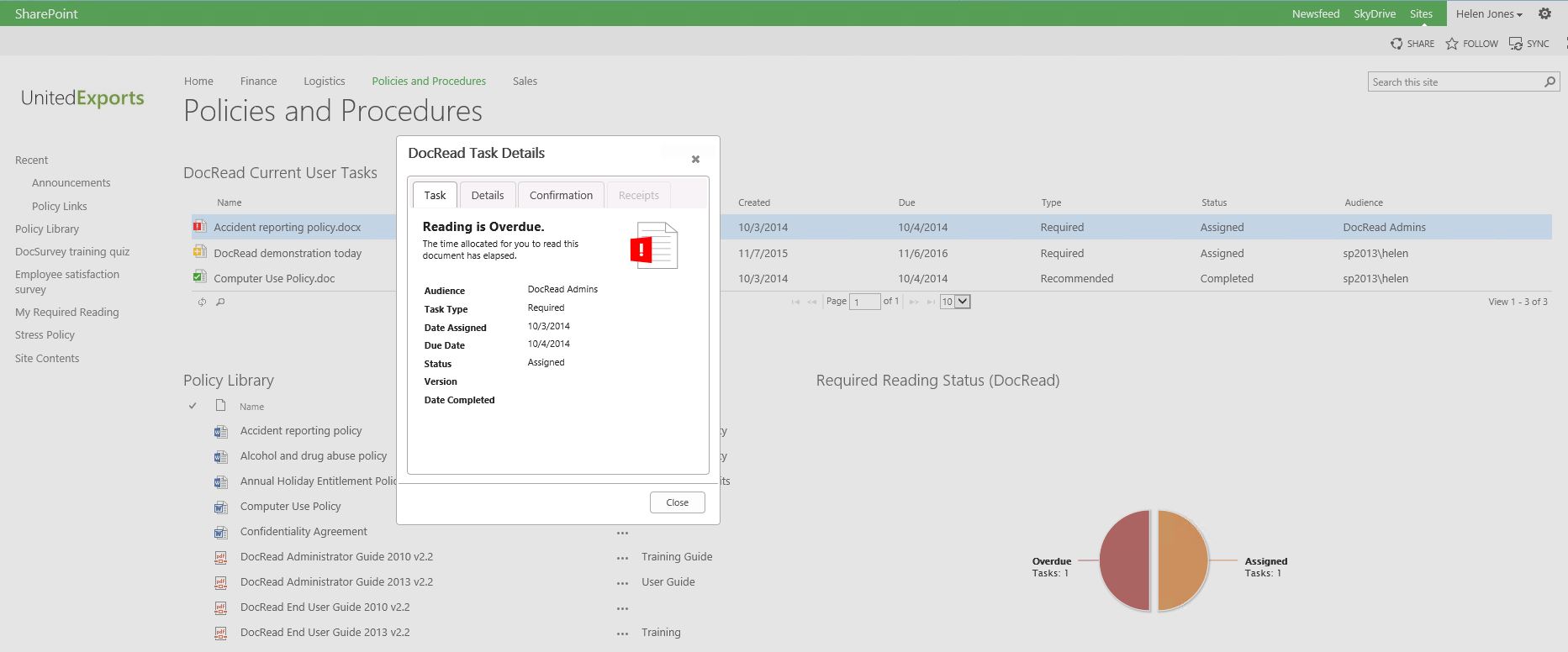Open ellipsis menu for Confidentiality Agreement

tap(622, 533)
